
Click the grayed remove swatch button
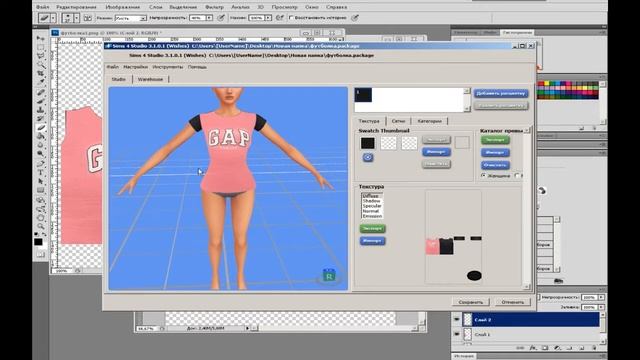[501, 106]
